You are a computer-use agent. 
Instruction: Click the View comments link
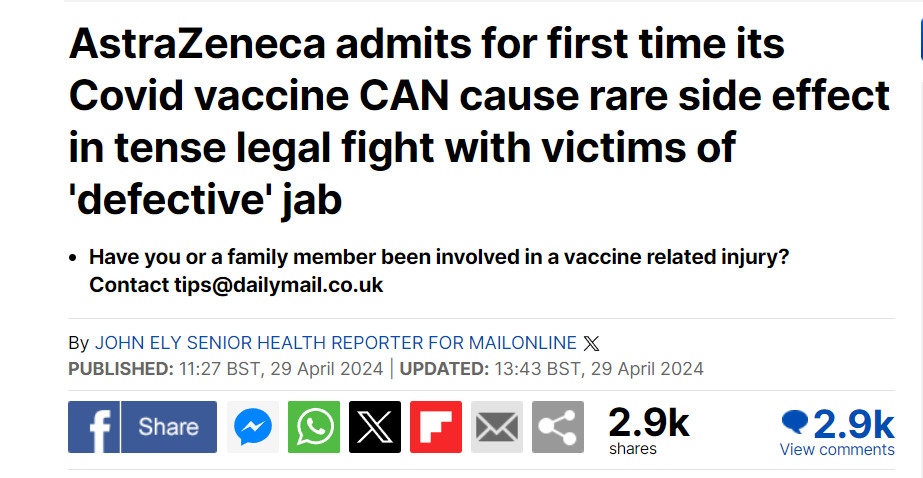coord(837,450)
